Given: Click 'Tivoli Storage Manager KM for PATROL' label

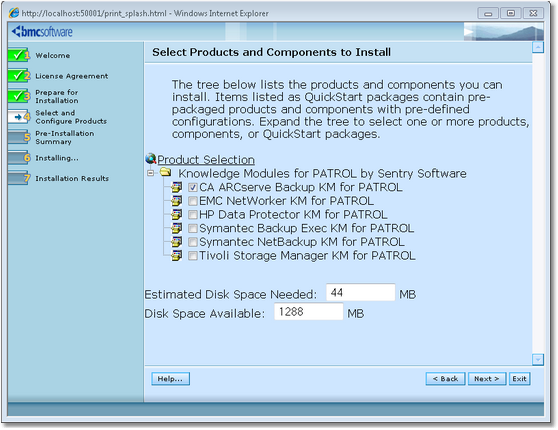Looking at the screenshot, I should (x=307, y=256).
